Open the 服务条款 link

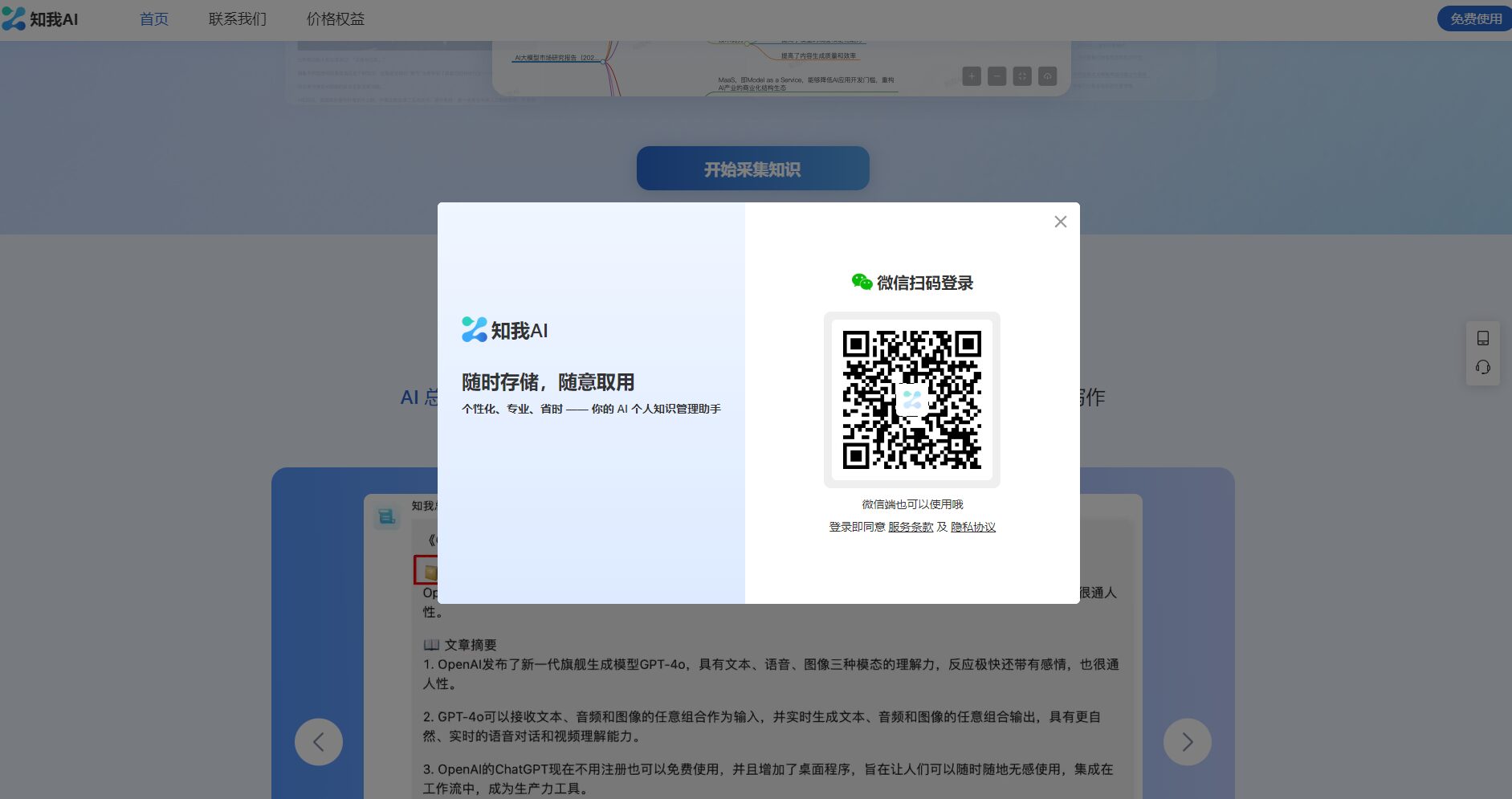point(911,527)
